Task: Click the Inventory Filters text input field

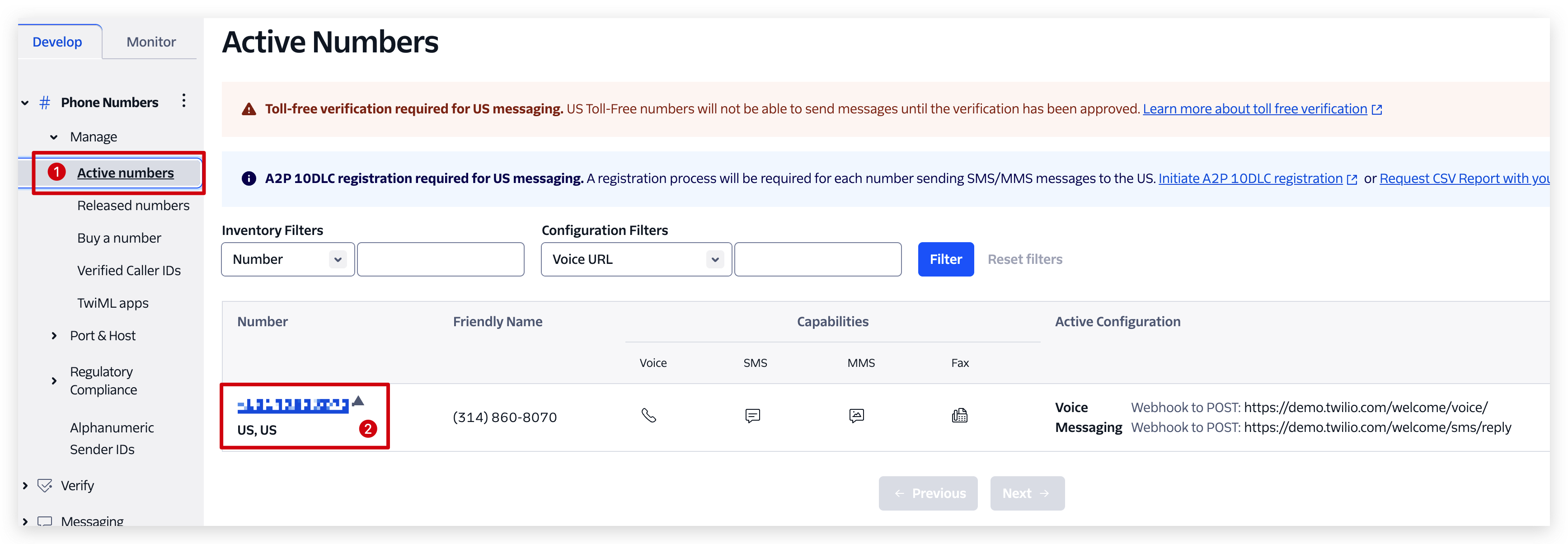Action: coord(441,259)
